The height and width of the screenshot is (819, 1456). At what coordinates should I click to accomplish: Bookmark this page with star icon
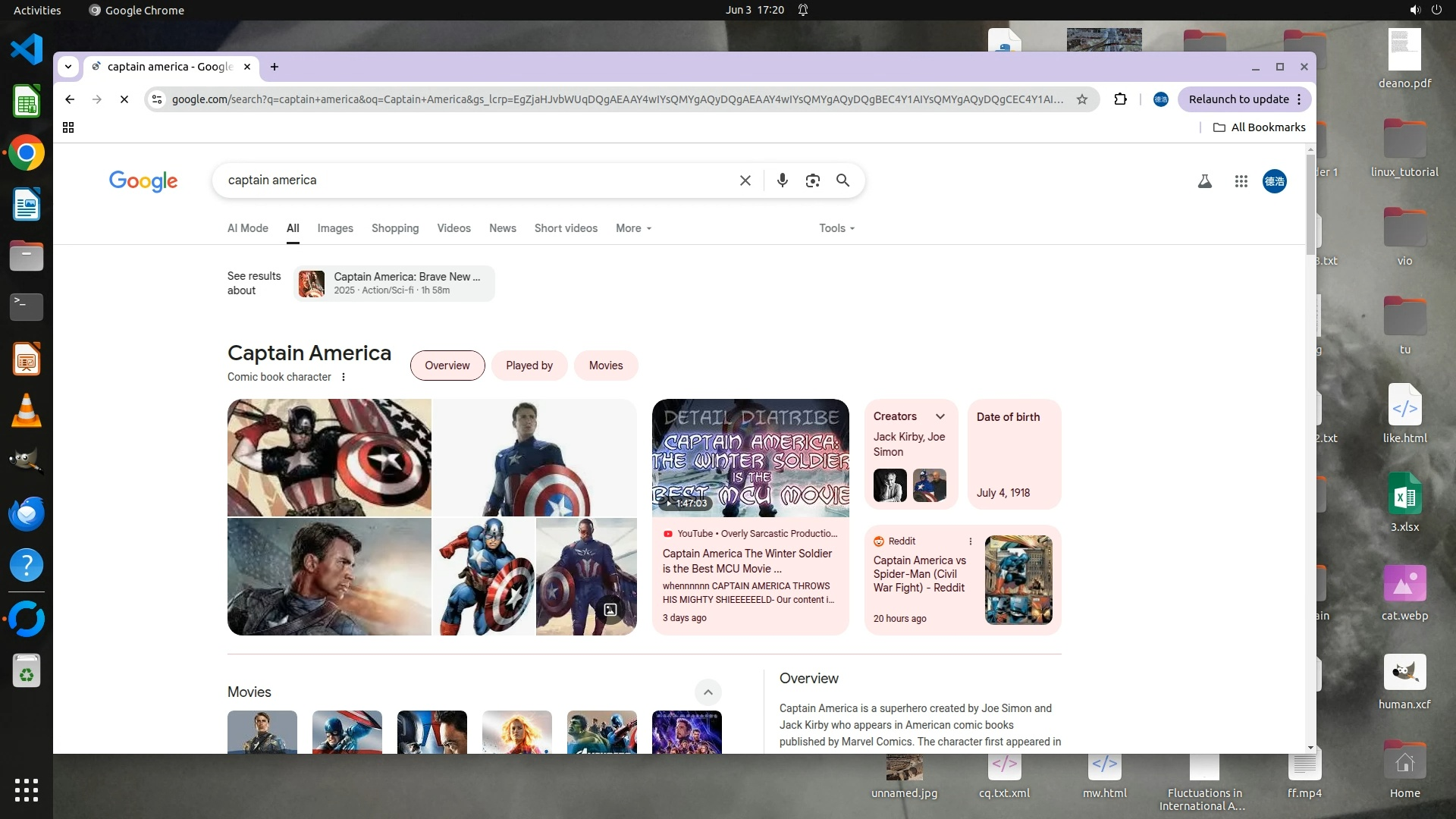(x=1082, y=99)
